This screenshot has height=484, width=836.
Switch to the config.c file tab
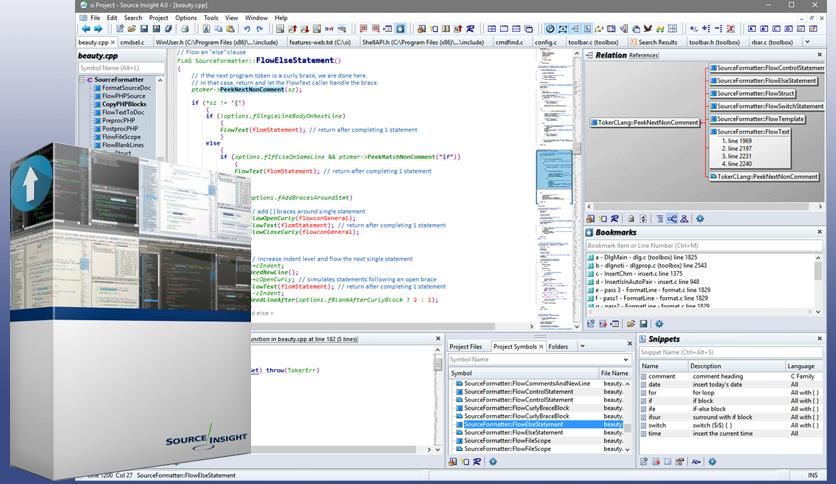(x=546, y=42)
